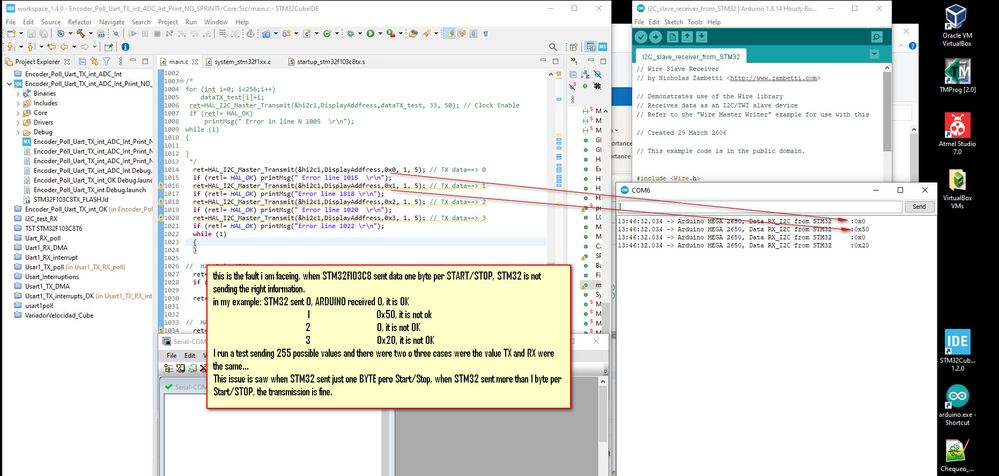Open Arduino Serial Monitor magnifier icon
999x476 pixels.
tap(877, 37)
